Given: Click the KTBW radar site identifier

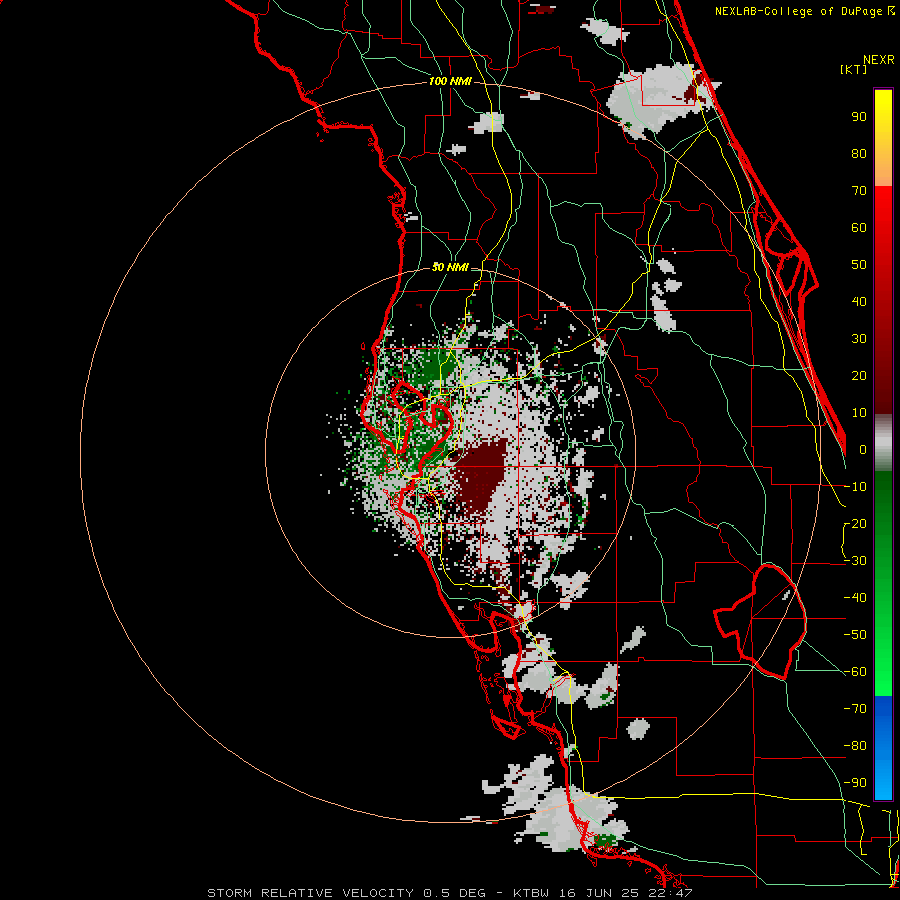Looking at the screenshot, I should (x=531, y=893).
